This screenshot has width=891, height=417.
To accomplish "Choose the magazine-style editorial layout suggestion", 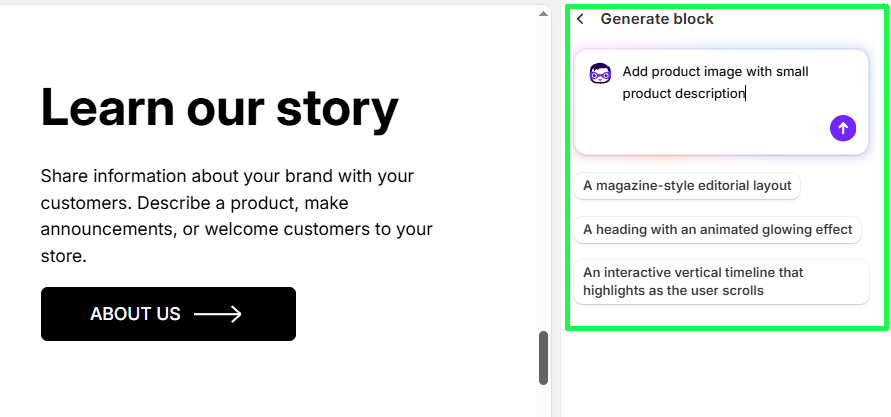I will [x=687, y=185].
